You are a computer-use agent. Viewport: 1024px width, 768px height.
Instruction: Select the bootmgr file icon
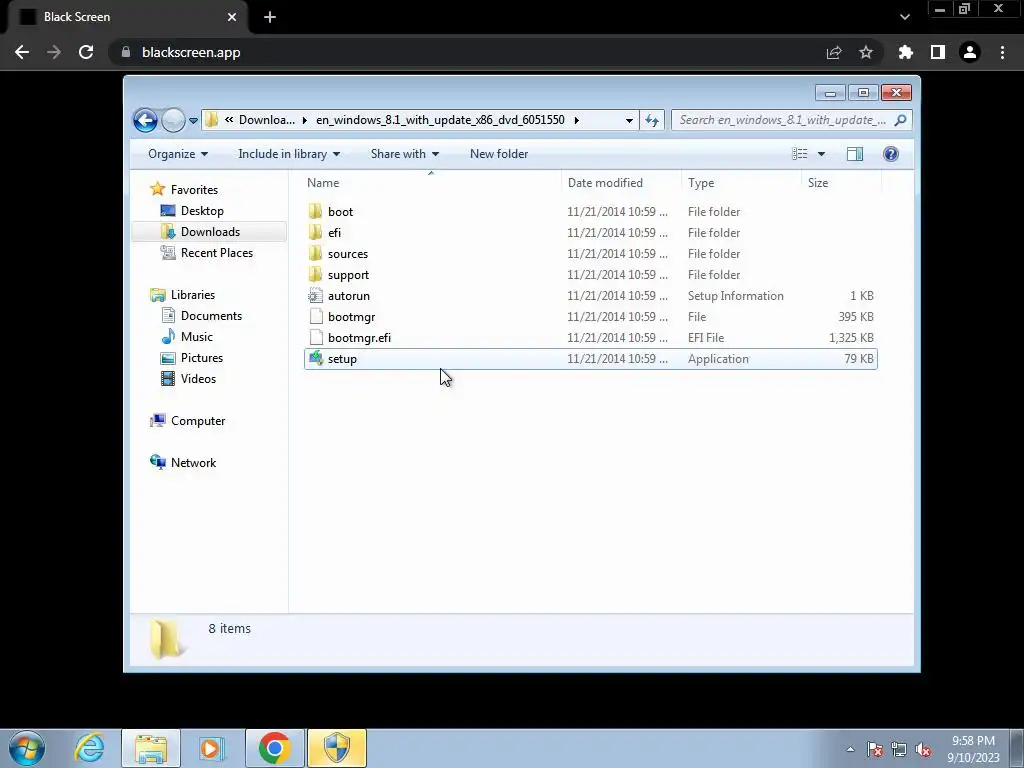pyautogui.click(x=316, y=317)
